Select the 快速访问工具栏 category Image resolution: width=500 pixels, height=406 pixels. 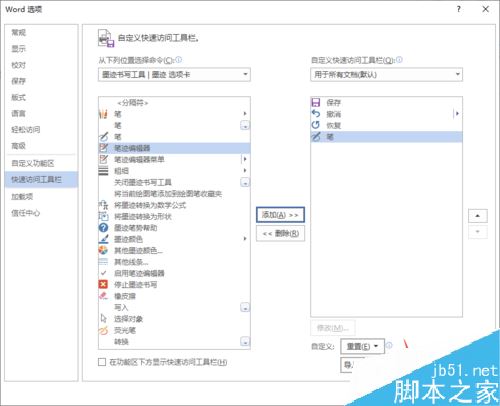pos(41,180)
